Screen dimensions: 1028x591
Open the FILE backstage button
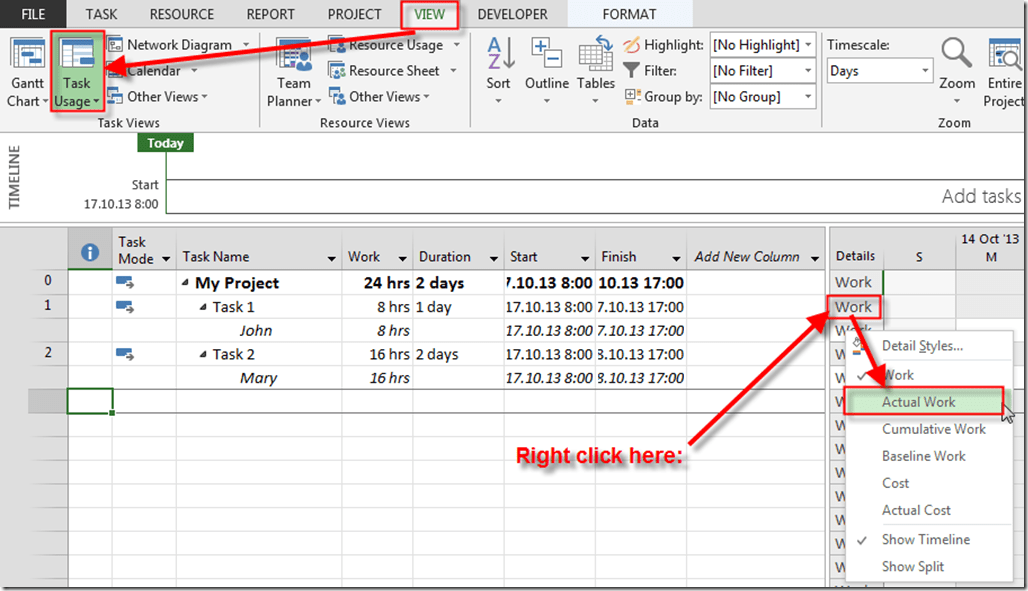tap(33, 14)
